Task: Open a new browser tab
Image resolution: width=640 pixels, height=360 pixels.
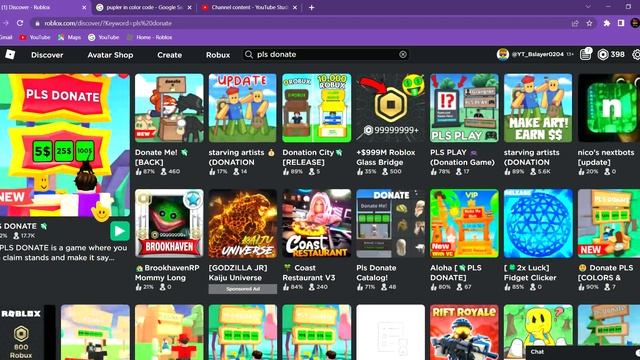Action: [x=311, y=7]
